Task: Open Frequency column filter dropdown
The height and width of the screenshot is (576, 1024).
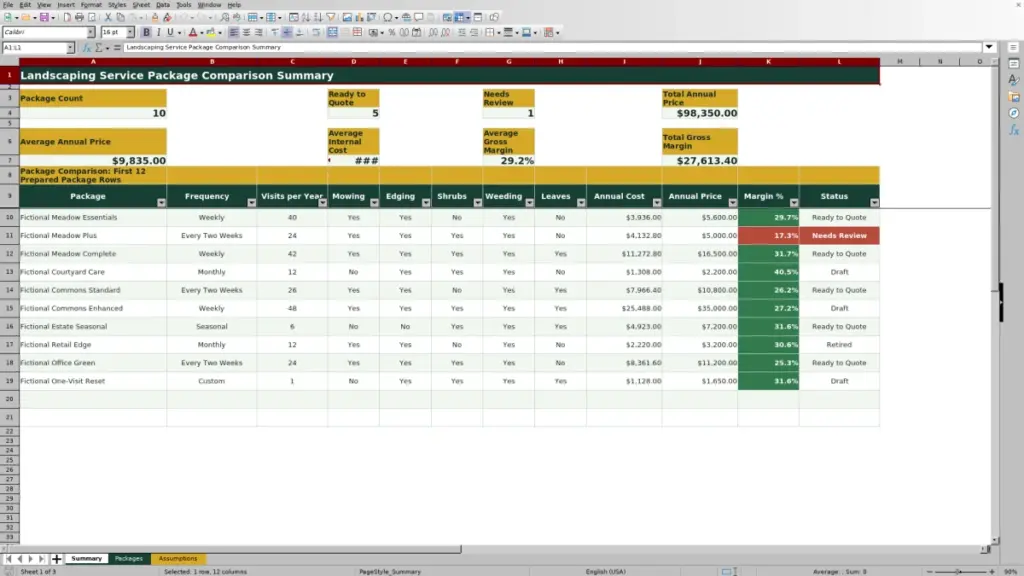Action: [251, 203]
